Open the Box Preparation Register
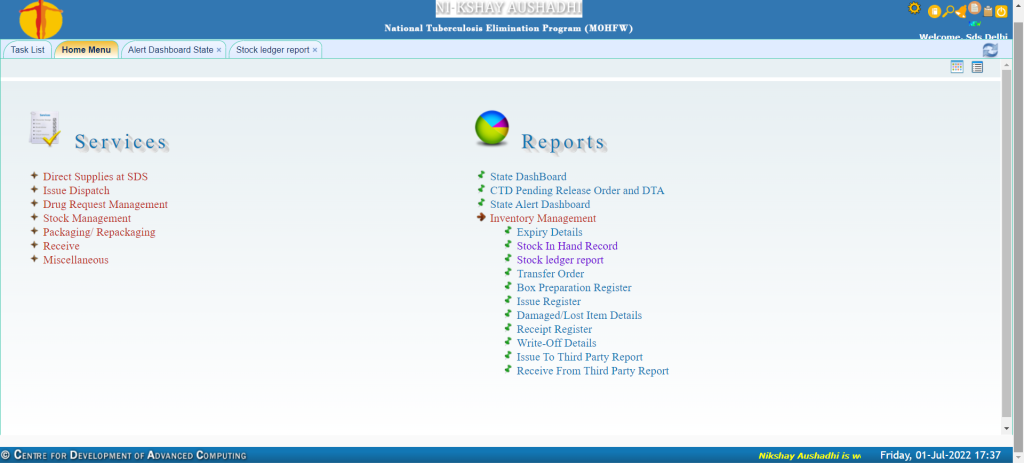Screen dimensions: 1024x463 coord(574,287)
